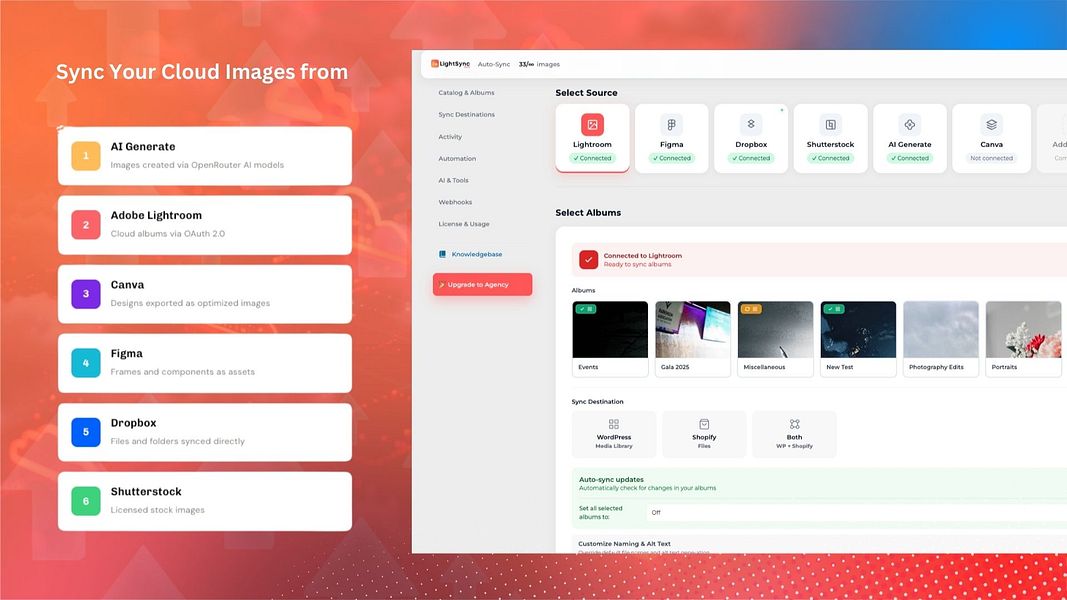The height and width of the screenshot is (600, 1067).
Task: Open AI & Tools in the sidebar
Action: pos(453,180)
